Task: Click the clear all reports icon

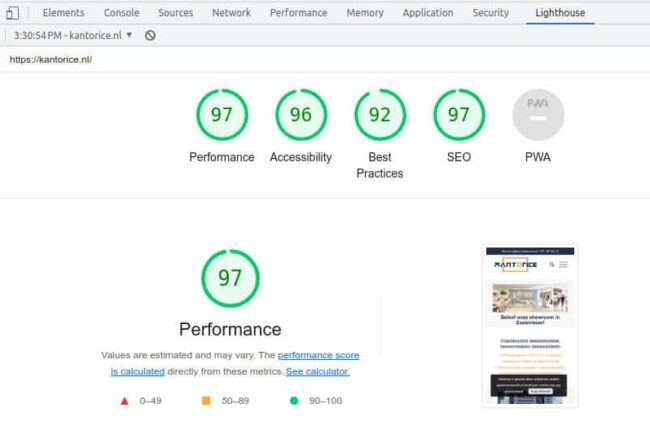Action: click(150, 36)
